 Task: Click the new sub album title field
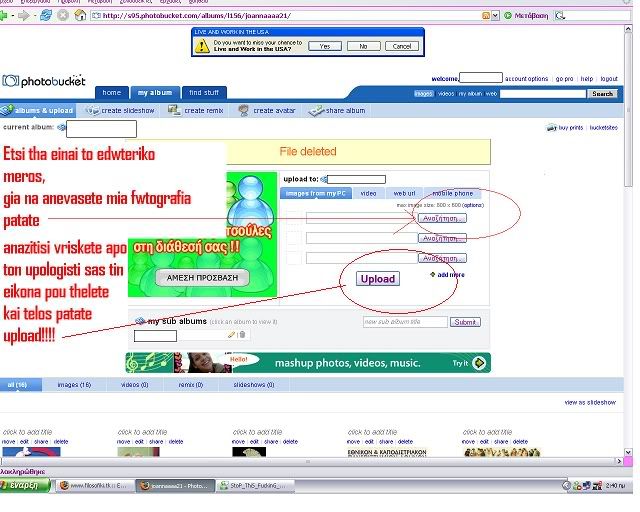coord(404,322)
